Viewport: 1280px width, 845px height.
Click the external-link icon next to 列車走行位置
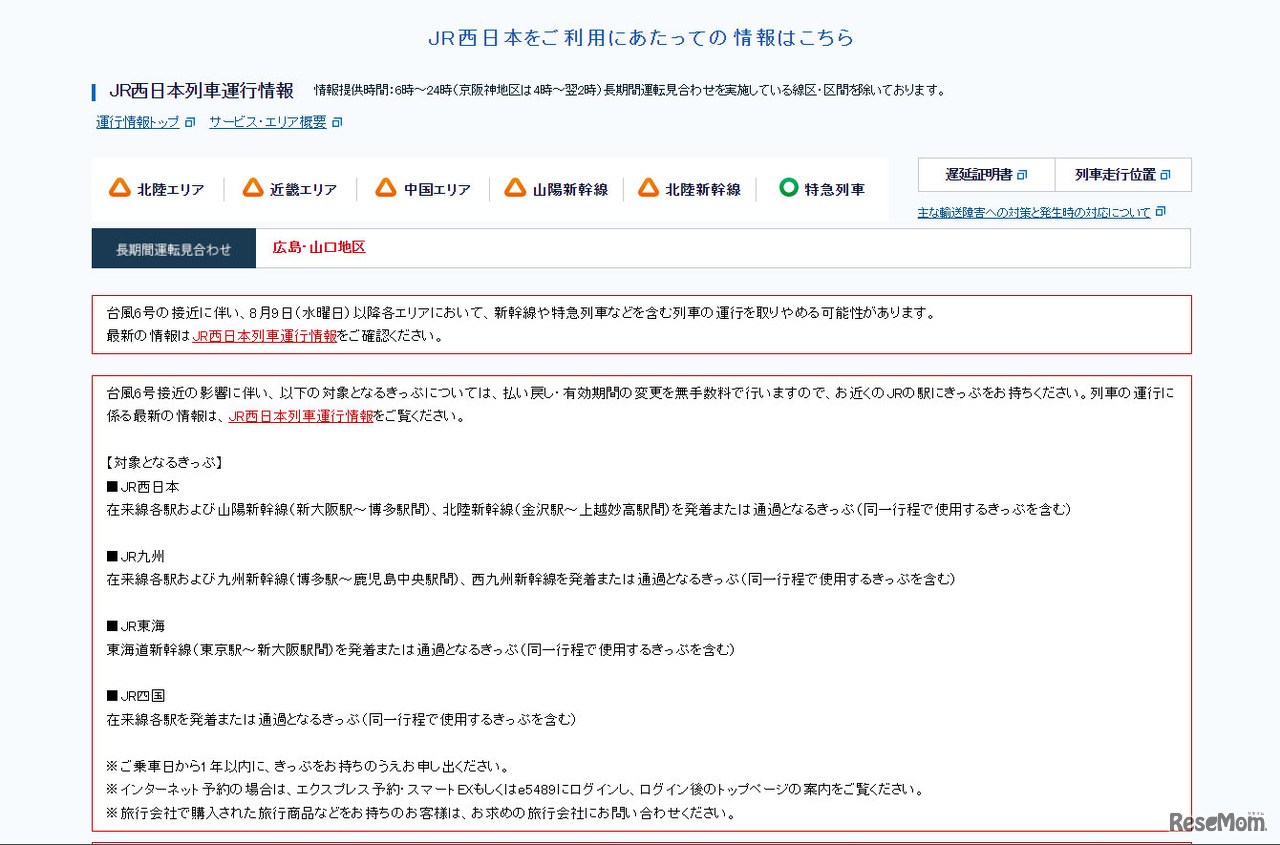click(1167, 174)
